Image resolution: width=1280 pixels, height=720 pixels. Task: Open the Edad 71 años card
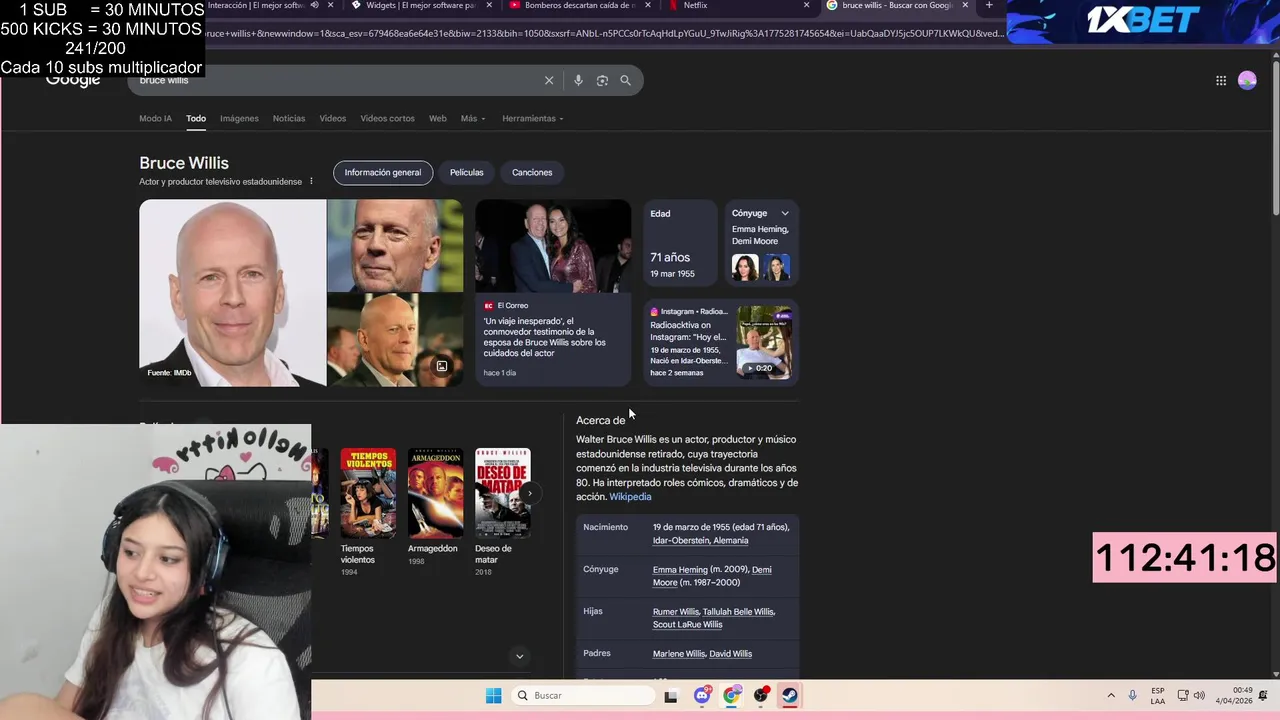point(680,243)
